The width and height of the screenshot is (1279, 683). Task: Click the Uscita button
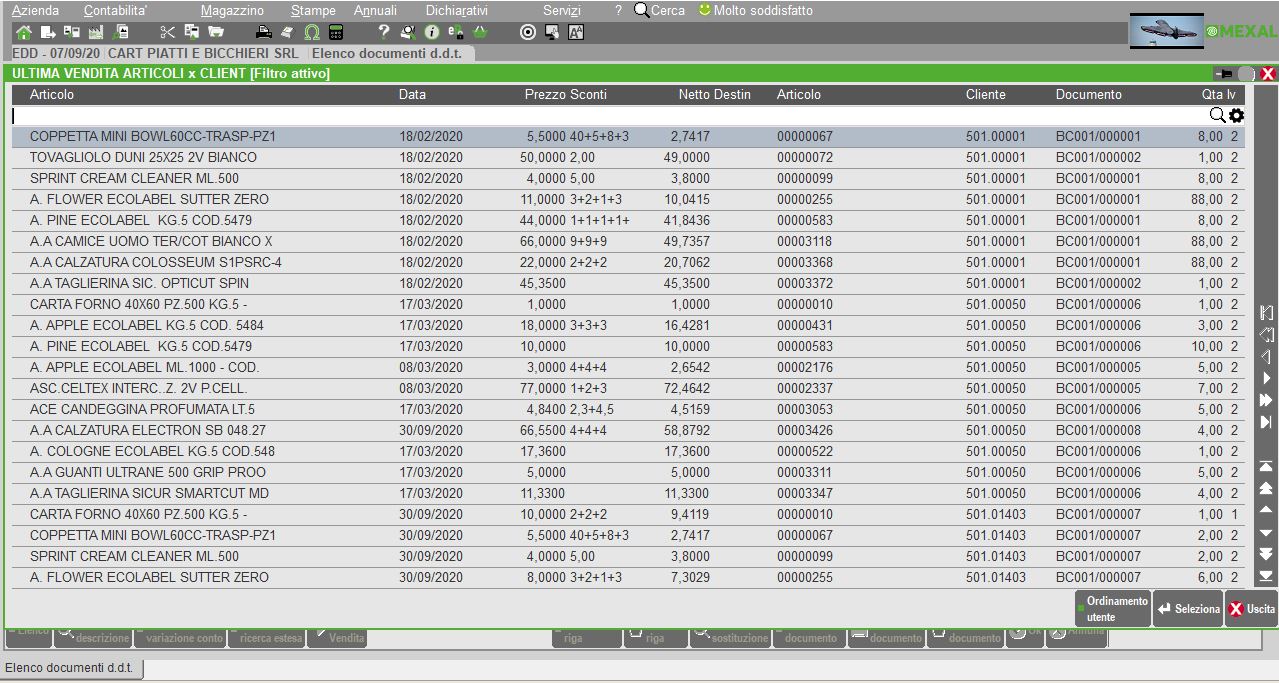[1251, 609]
